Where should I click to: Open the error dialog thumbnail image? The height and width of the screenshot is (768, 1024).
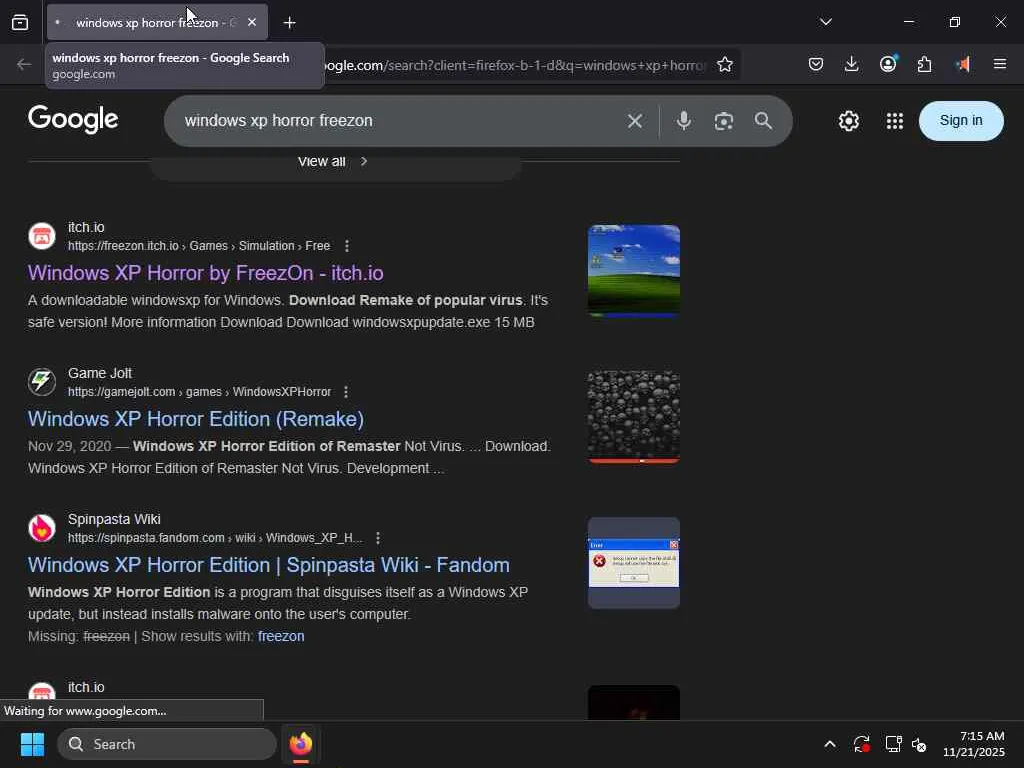point(633,563)
